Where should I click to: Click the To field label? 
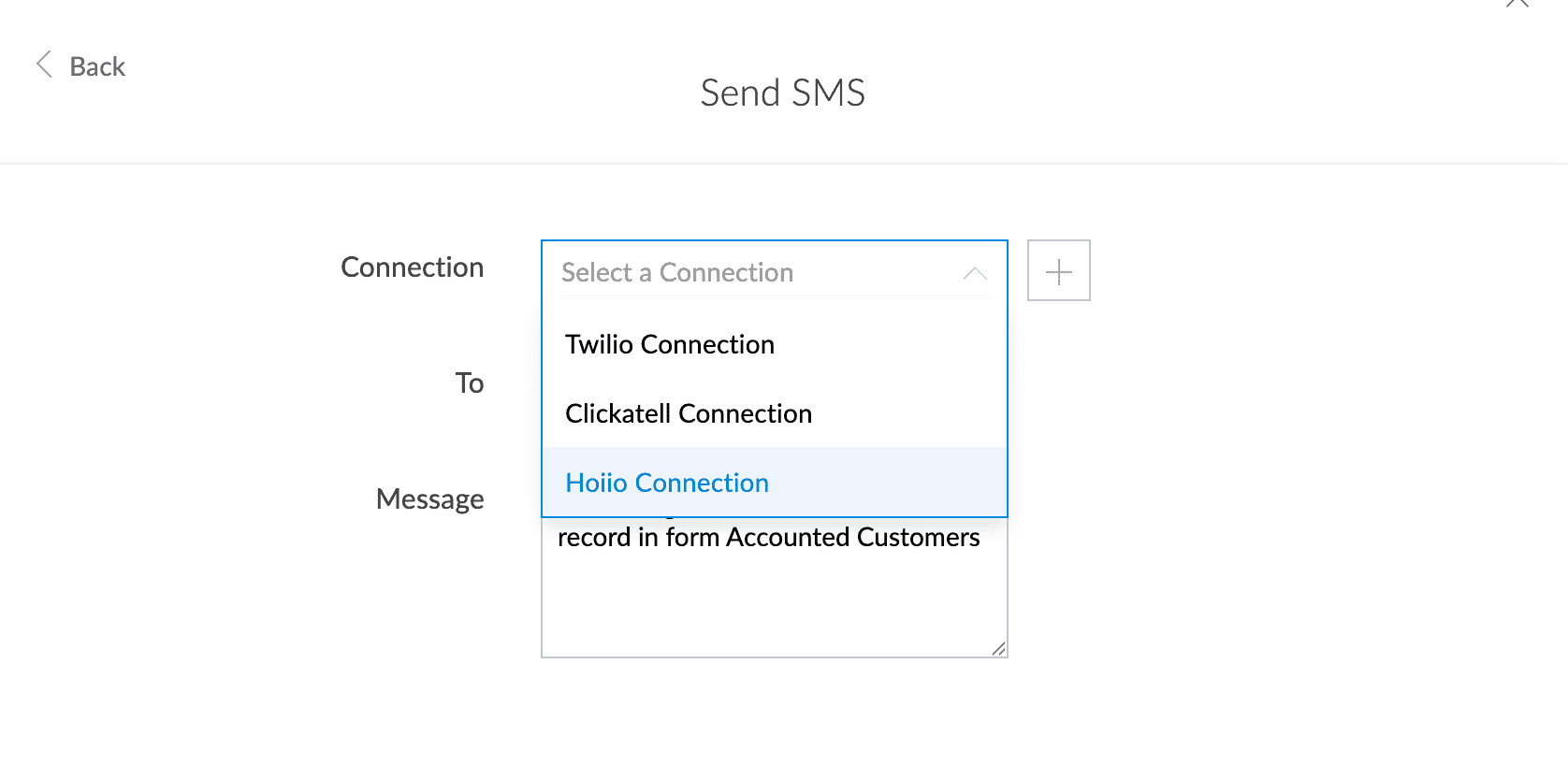(469, 382)
